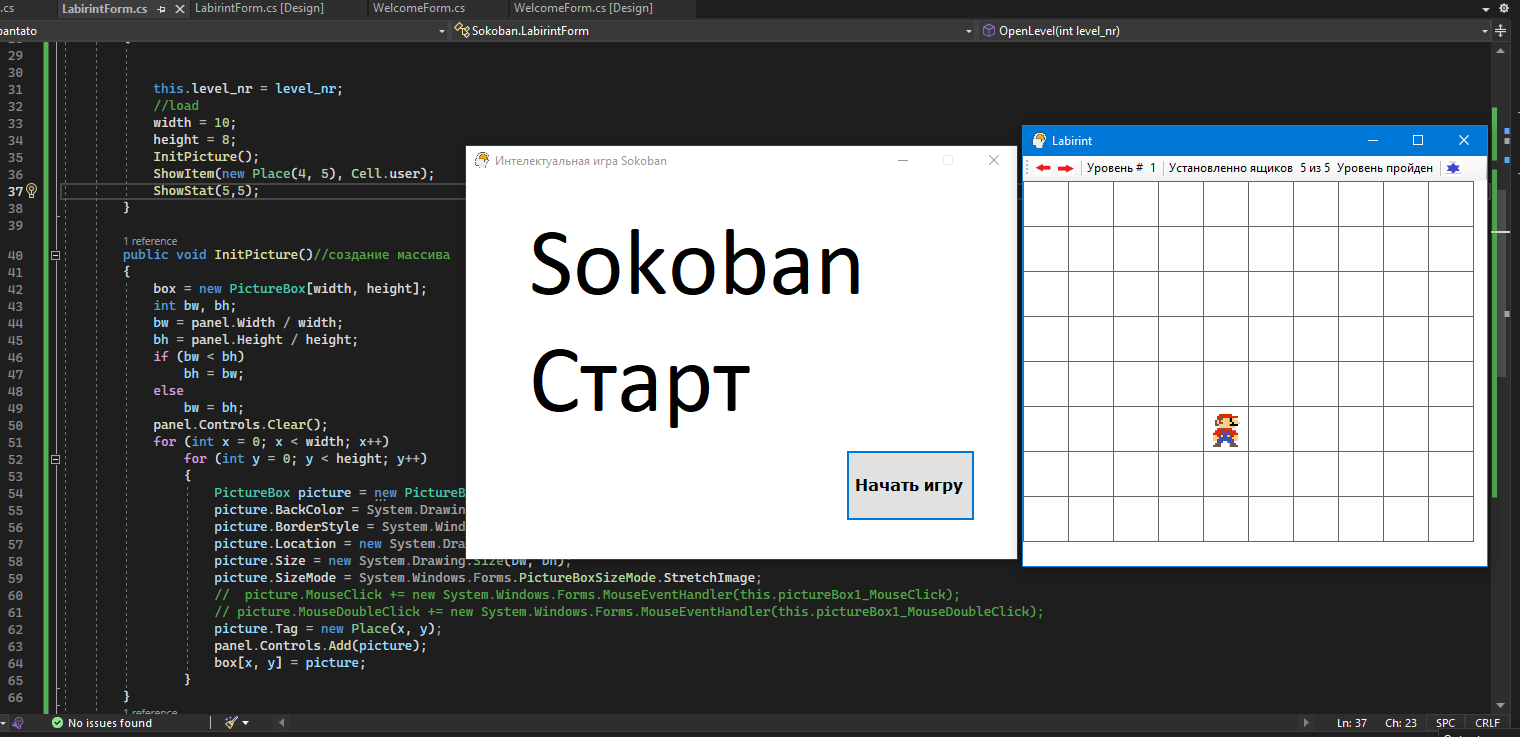Close the Sokoban welcome window
The width and height of the screenshot is (1520, 737).
tap(994, 160)
